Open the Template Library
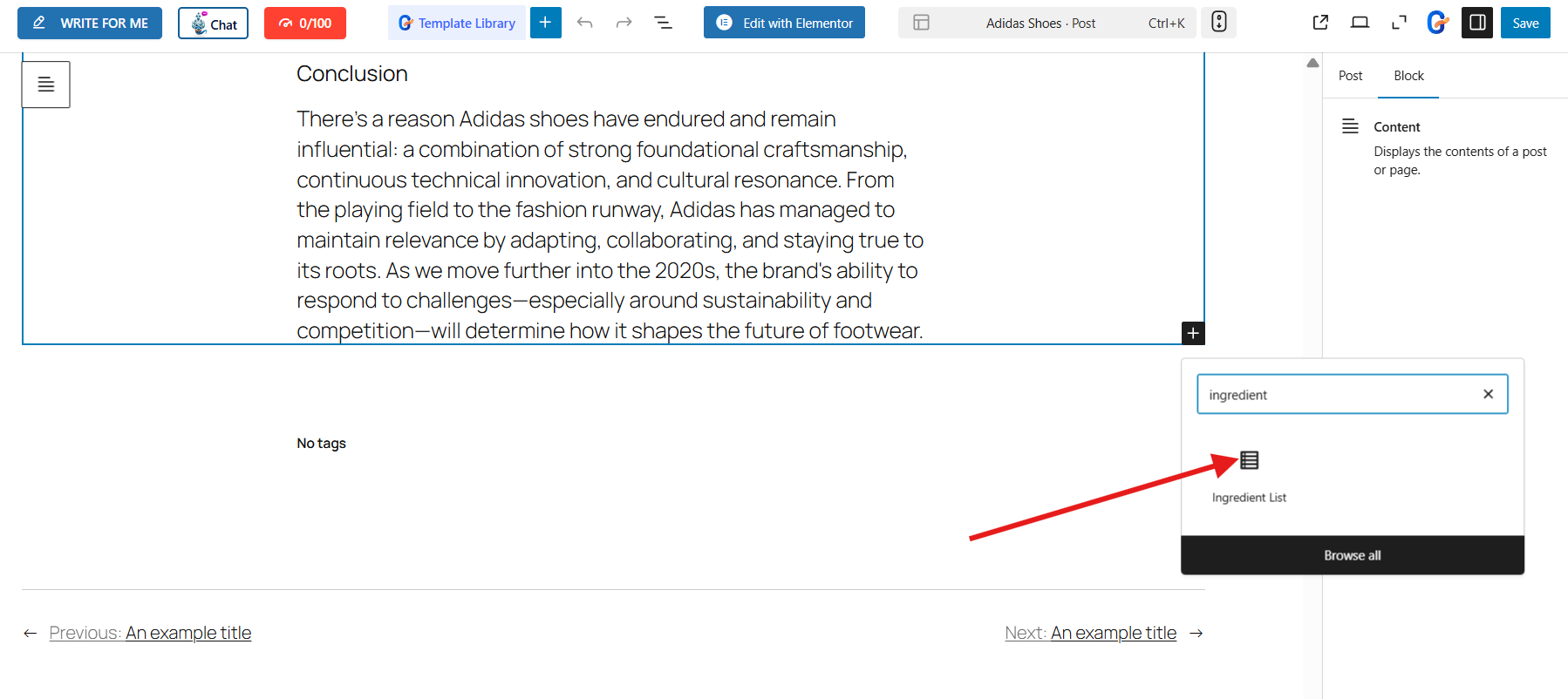Screen dimensions: 1568x699 (x=457, y=24)
